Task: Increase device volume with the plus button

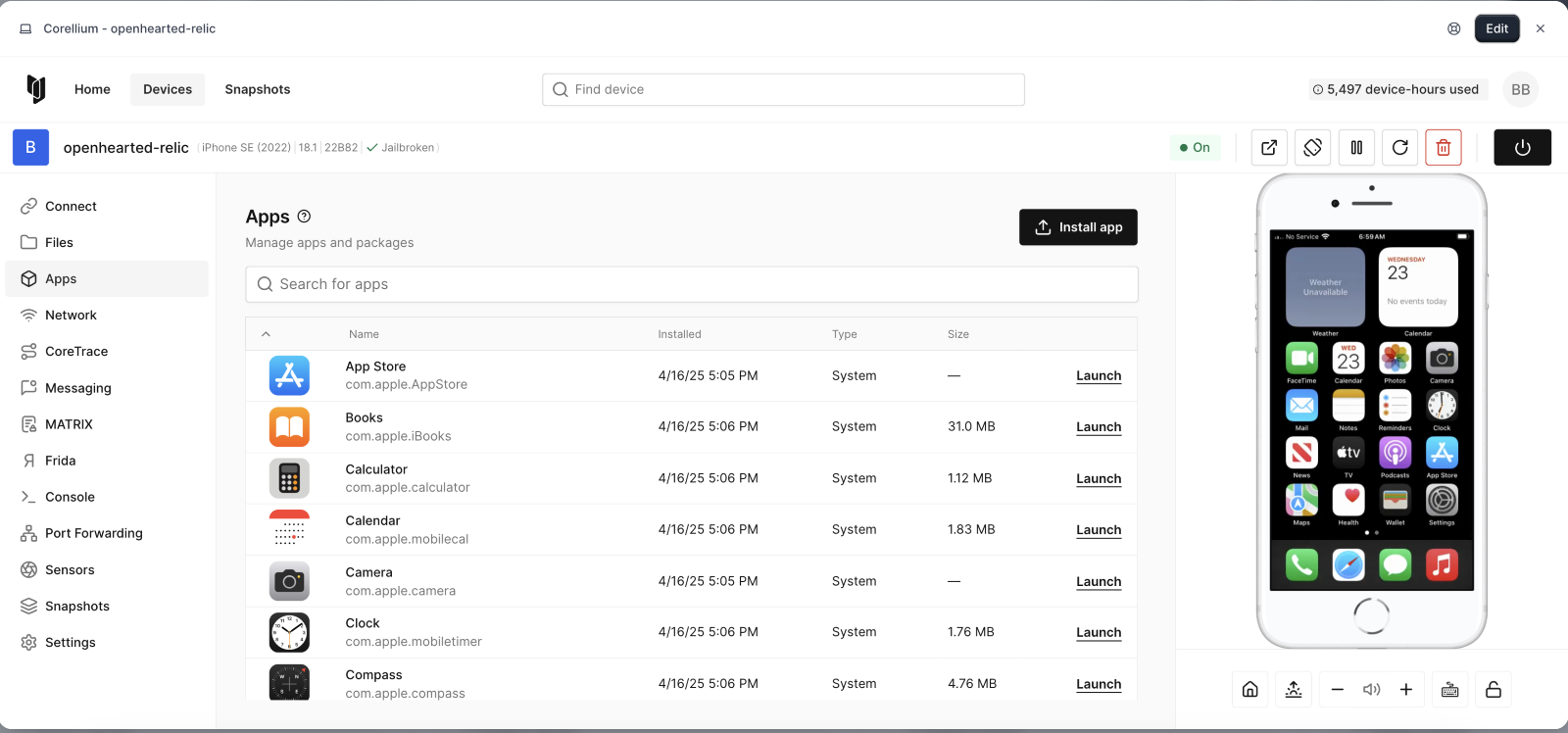Action: pyautogui.click(x=1405, y=689)
